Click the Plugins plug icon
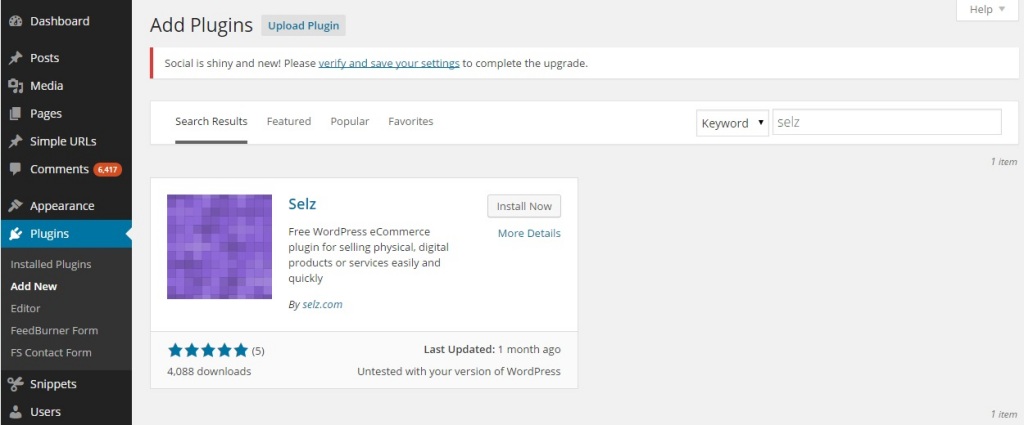Image resolution: width=1024 pixels, height=425 pixels. [16, 234]
